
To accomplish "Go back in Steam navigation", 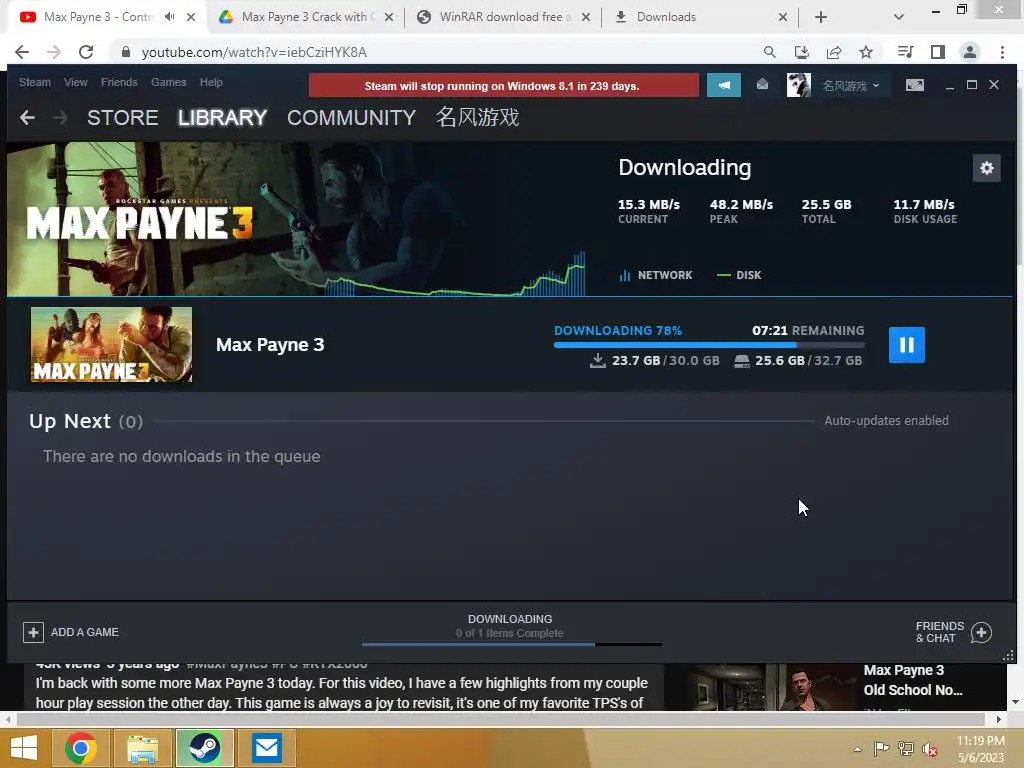I will point(27,118).
